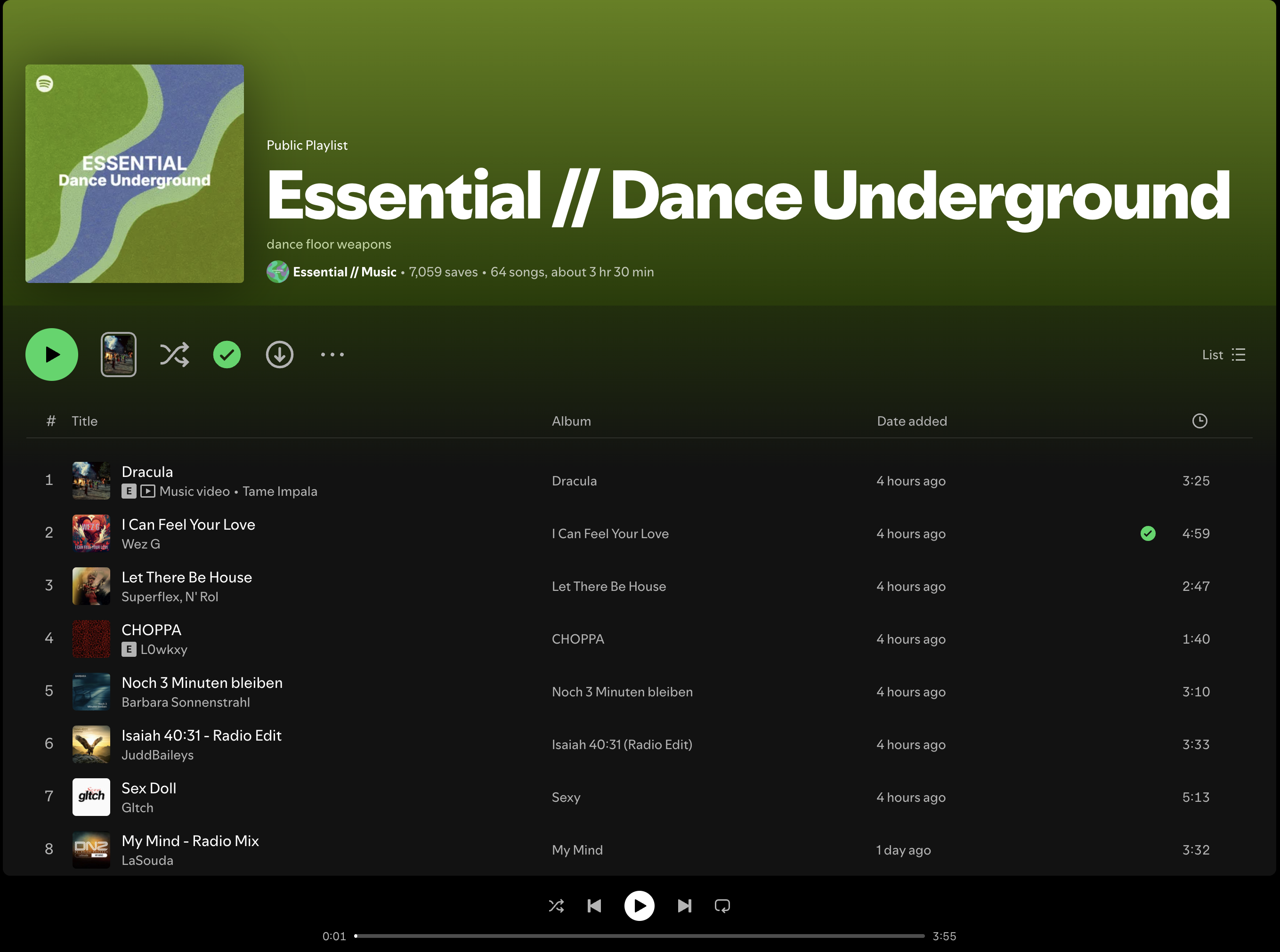Select My Mind - Radio Mix track

[x=190, y=841]
